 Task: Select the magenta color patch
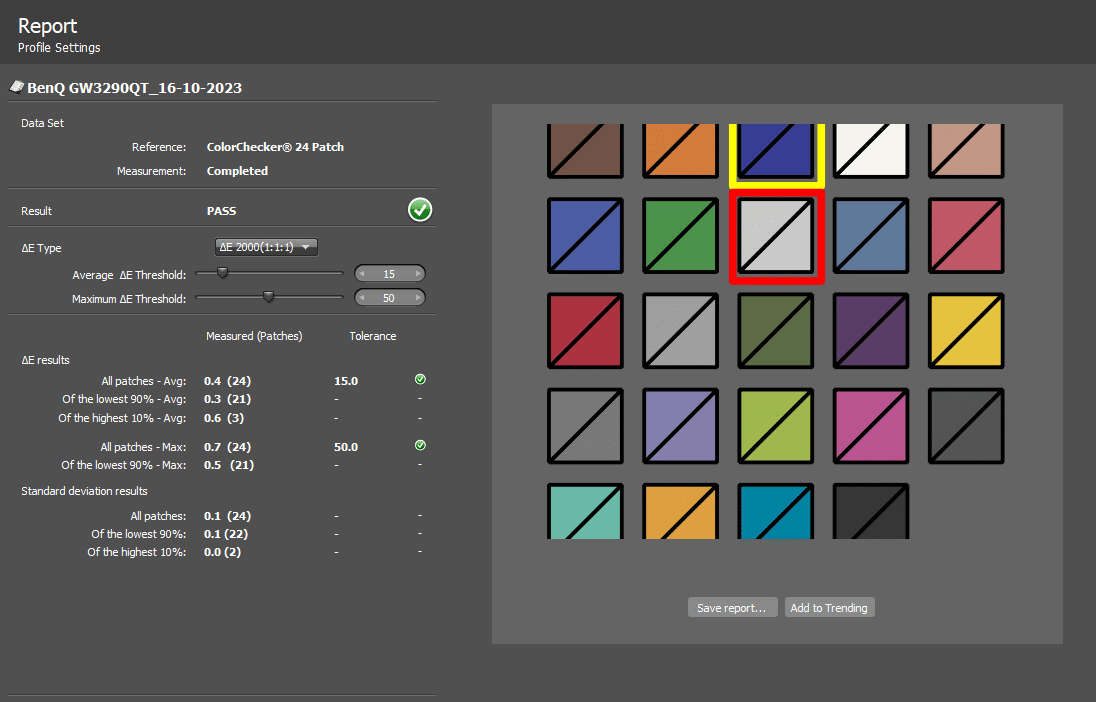(x=871, y=426)
